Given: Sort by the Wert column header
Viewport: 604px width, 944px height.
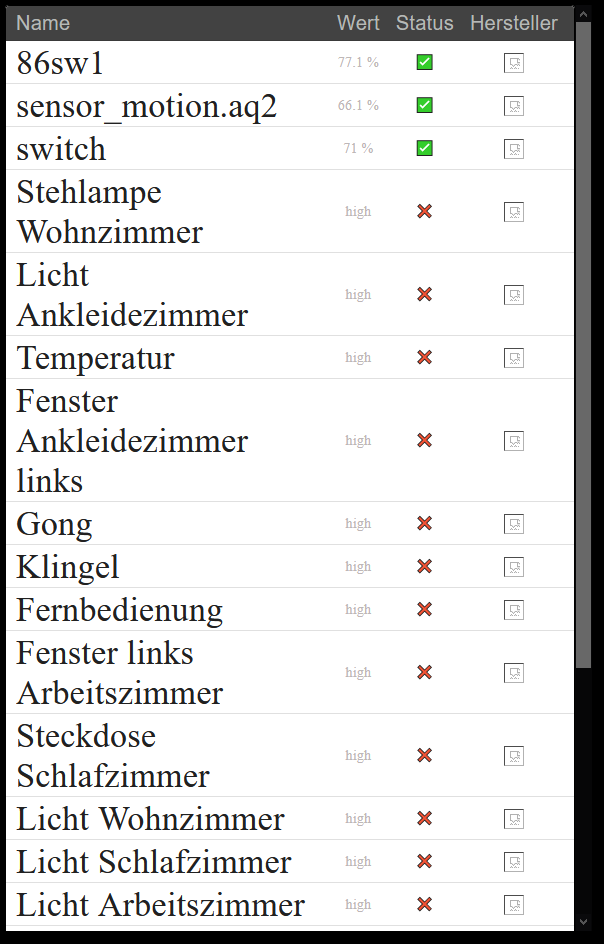Looking at the screenshot, I should point(358,23).
